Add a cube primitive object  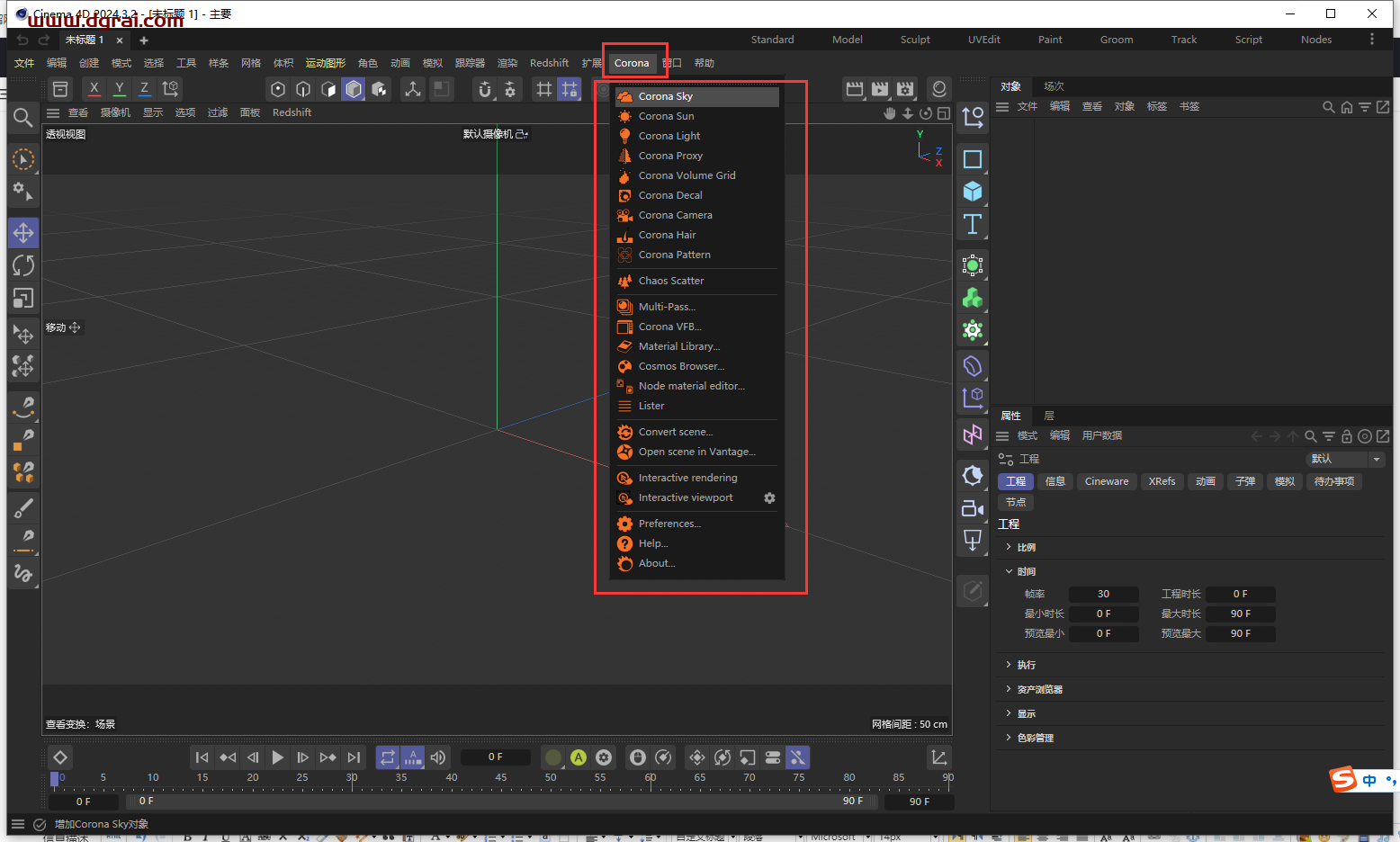(973, 192)
